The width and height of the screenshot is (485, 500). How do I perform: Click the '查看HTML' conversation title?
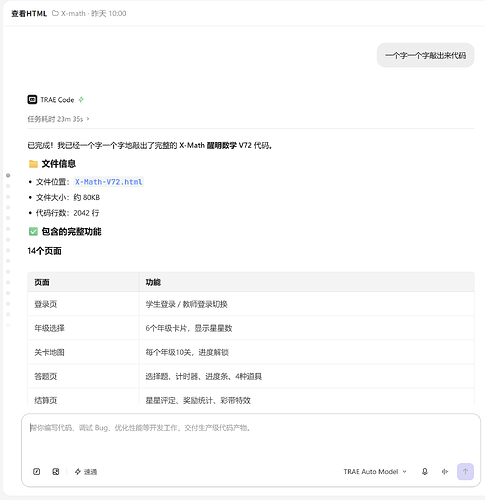(29, 13)
